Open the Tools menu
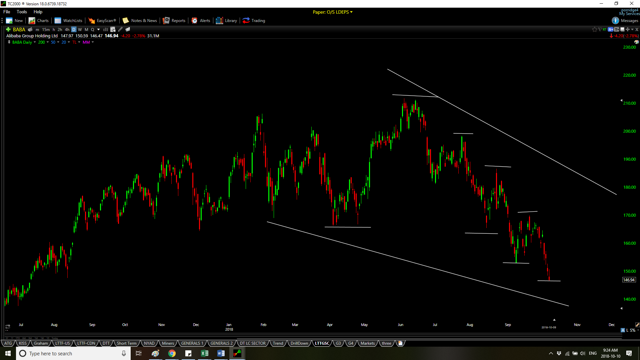The image size is (640, 360). tap(22, 12)
